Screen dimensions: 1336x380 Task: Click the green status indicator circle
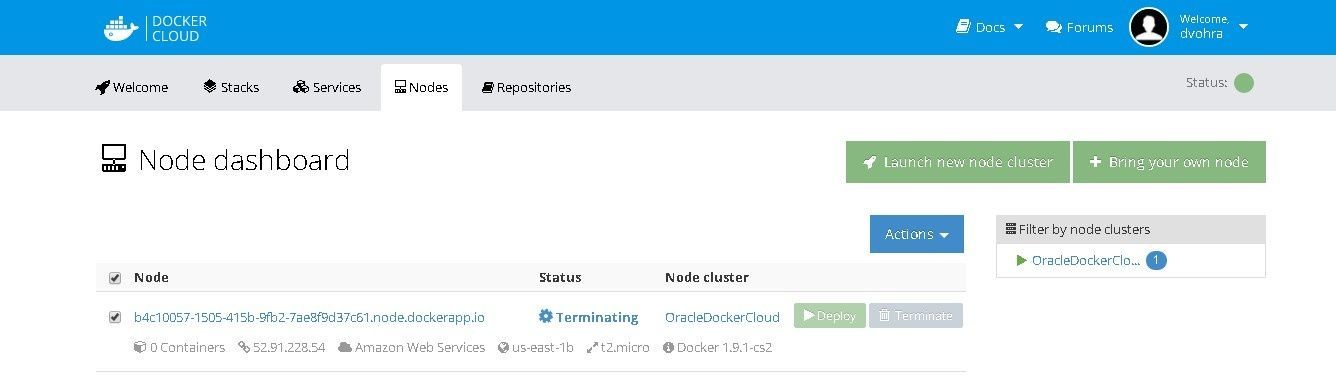click(1243, 83)
